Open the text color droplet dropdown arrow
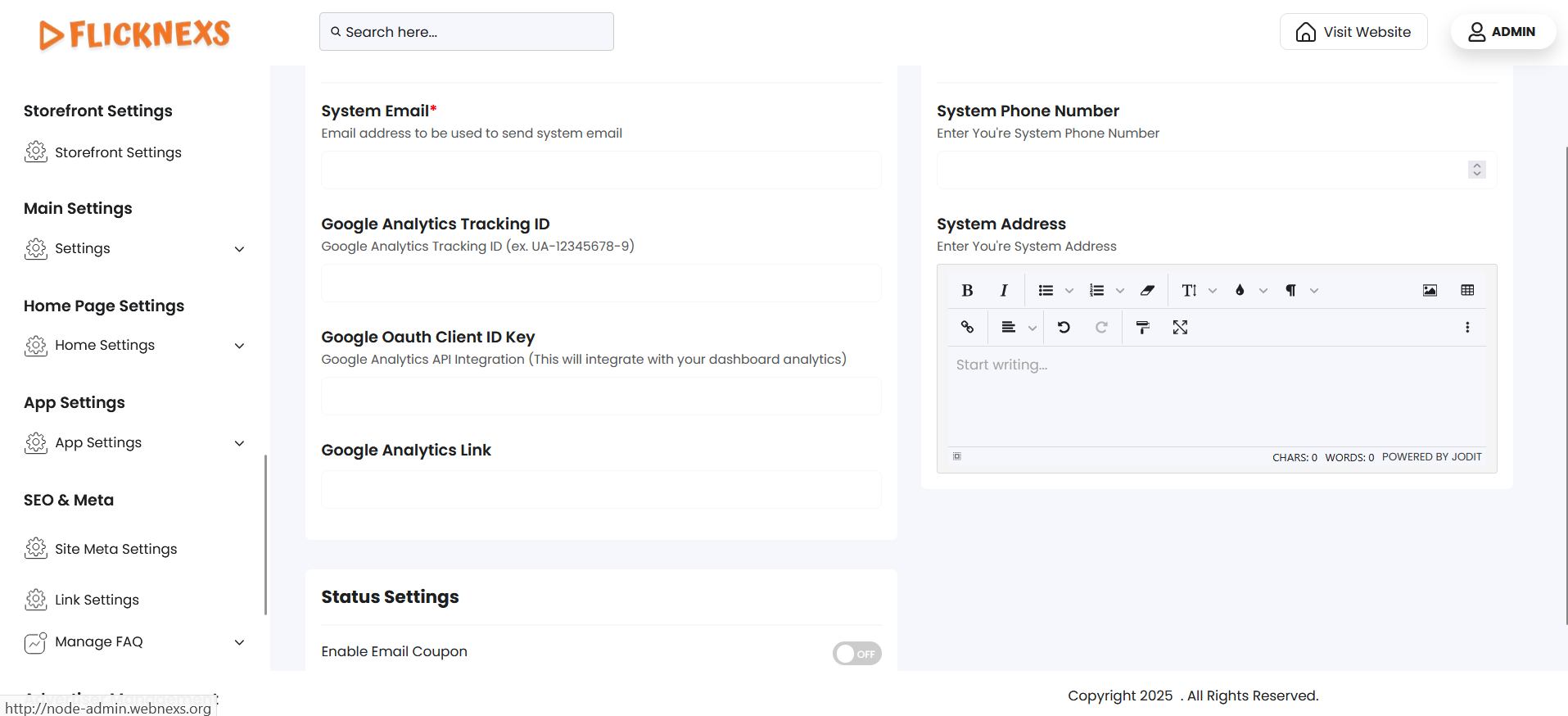 click(1263, 291)
